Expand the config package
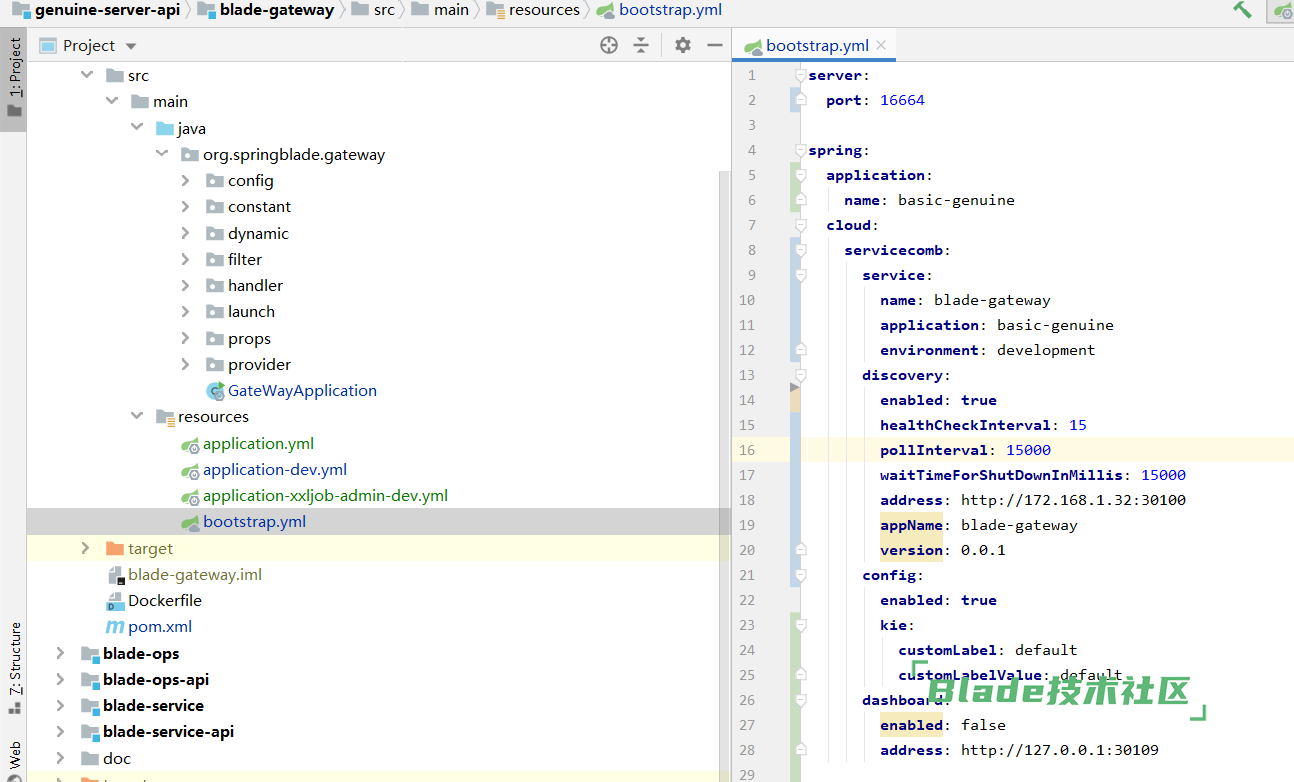1294x782 pixels. [x=186, y=180]
